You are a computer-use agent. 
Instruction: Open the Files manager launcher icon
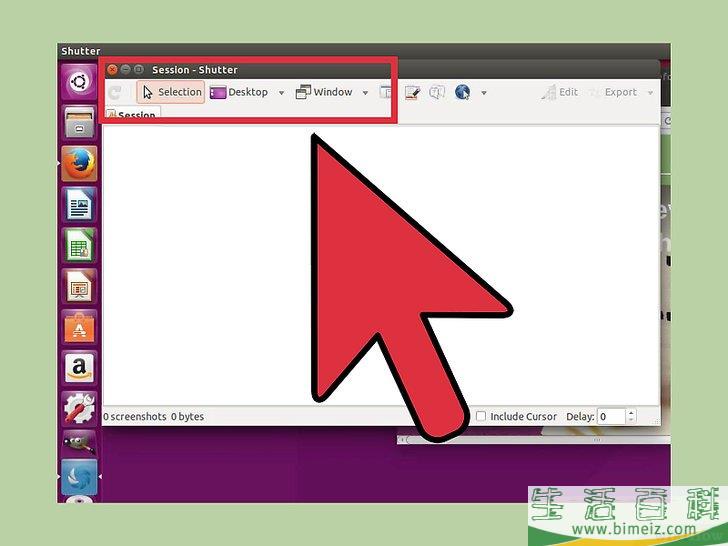point(79,123)
